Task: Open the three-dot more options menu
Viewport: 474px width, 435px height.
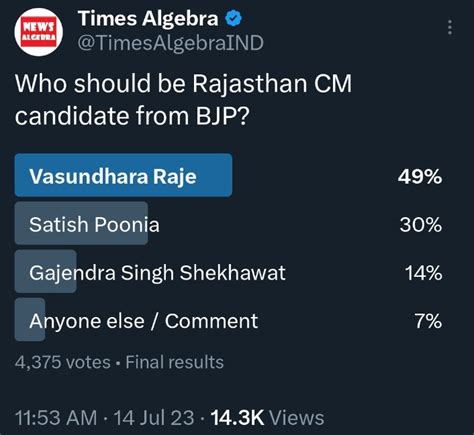Action: pyautogui.click(x=450, y=27)
